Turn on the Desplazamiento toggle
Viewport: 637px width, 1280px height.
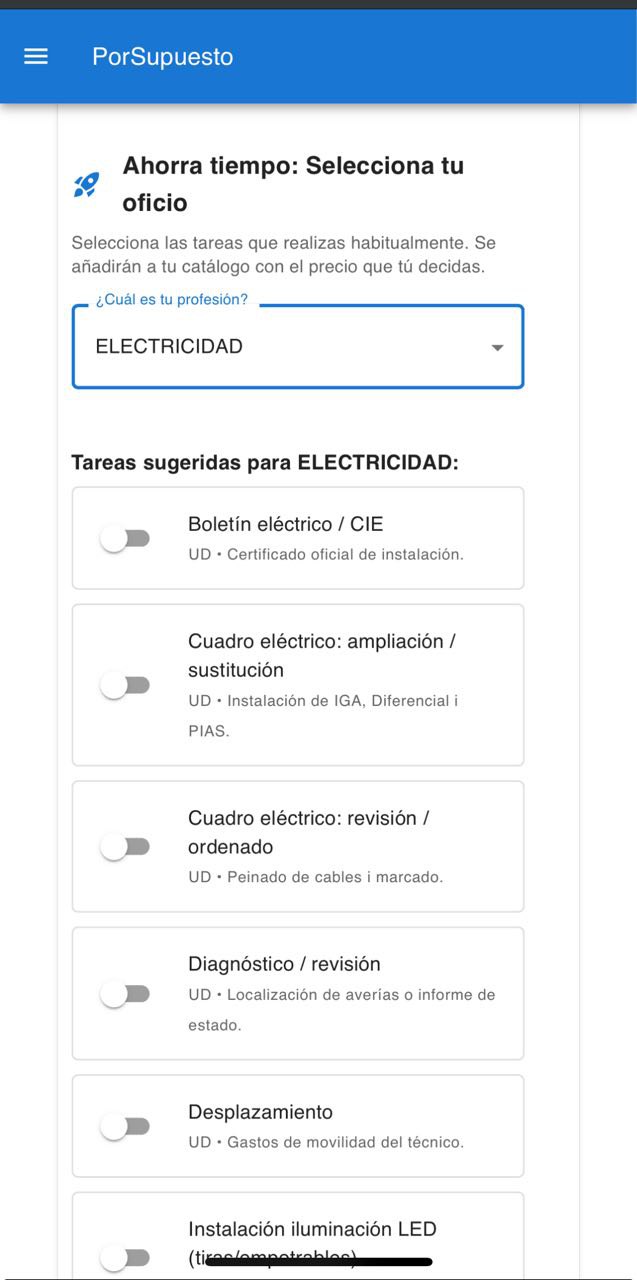[126, 1125]
